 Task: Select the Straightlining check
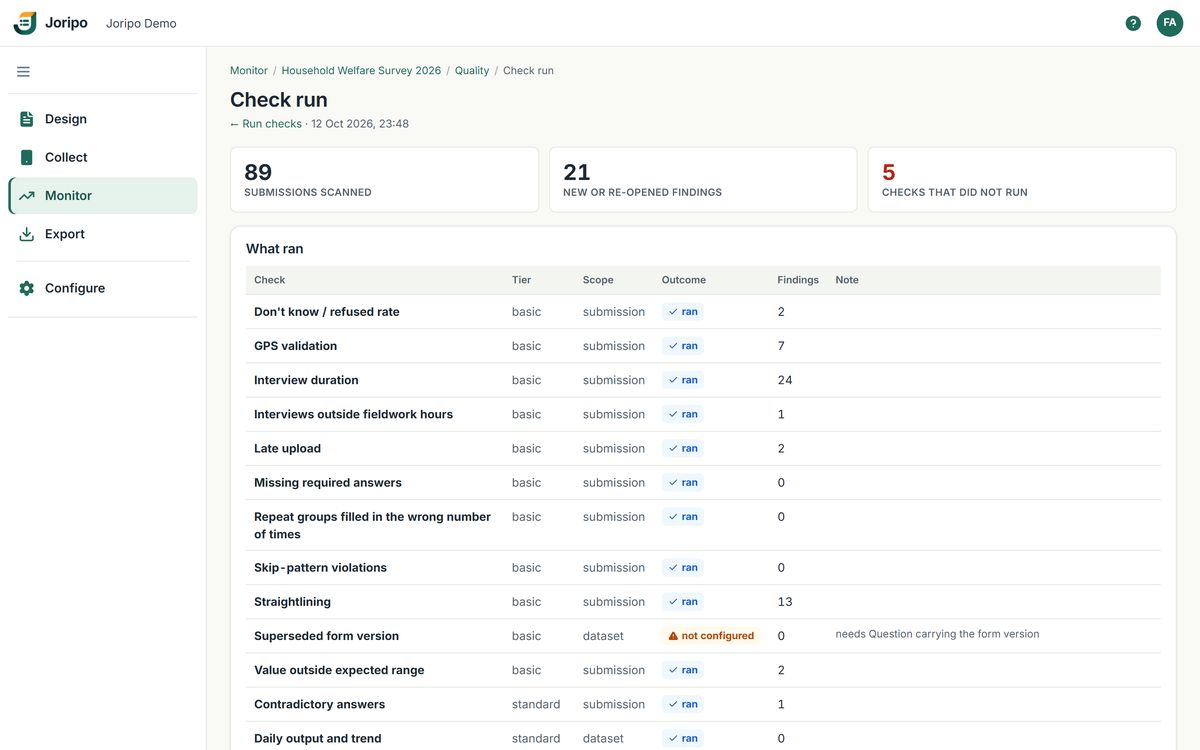(293, 601)
